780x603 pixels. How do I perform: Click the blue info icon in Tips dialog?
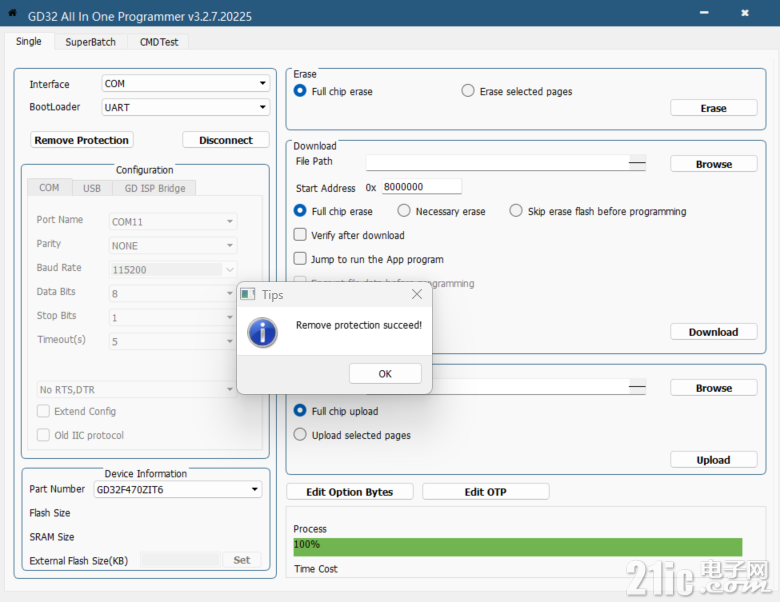262,333
